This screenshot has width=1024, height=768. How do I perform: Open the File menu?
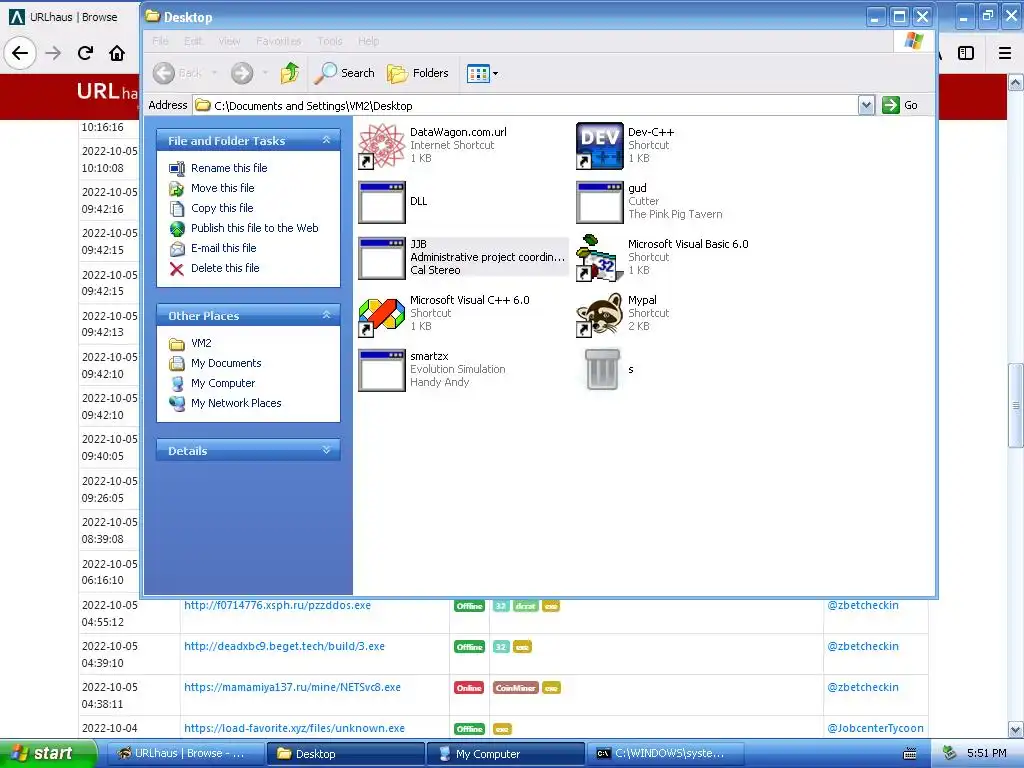(160, 41)
